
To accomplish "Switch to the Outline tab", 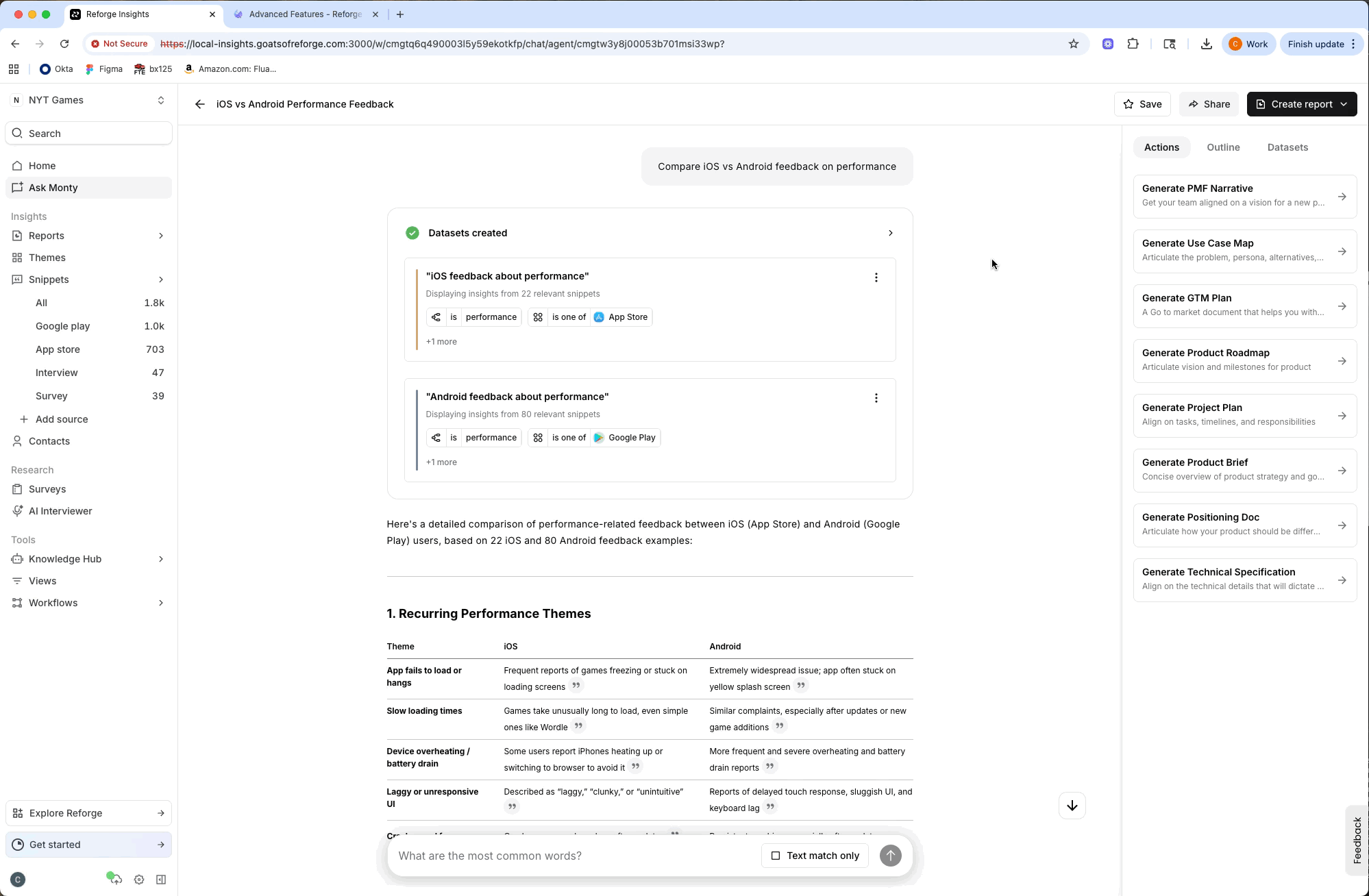I will [1223, 147].
